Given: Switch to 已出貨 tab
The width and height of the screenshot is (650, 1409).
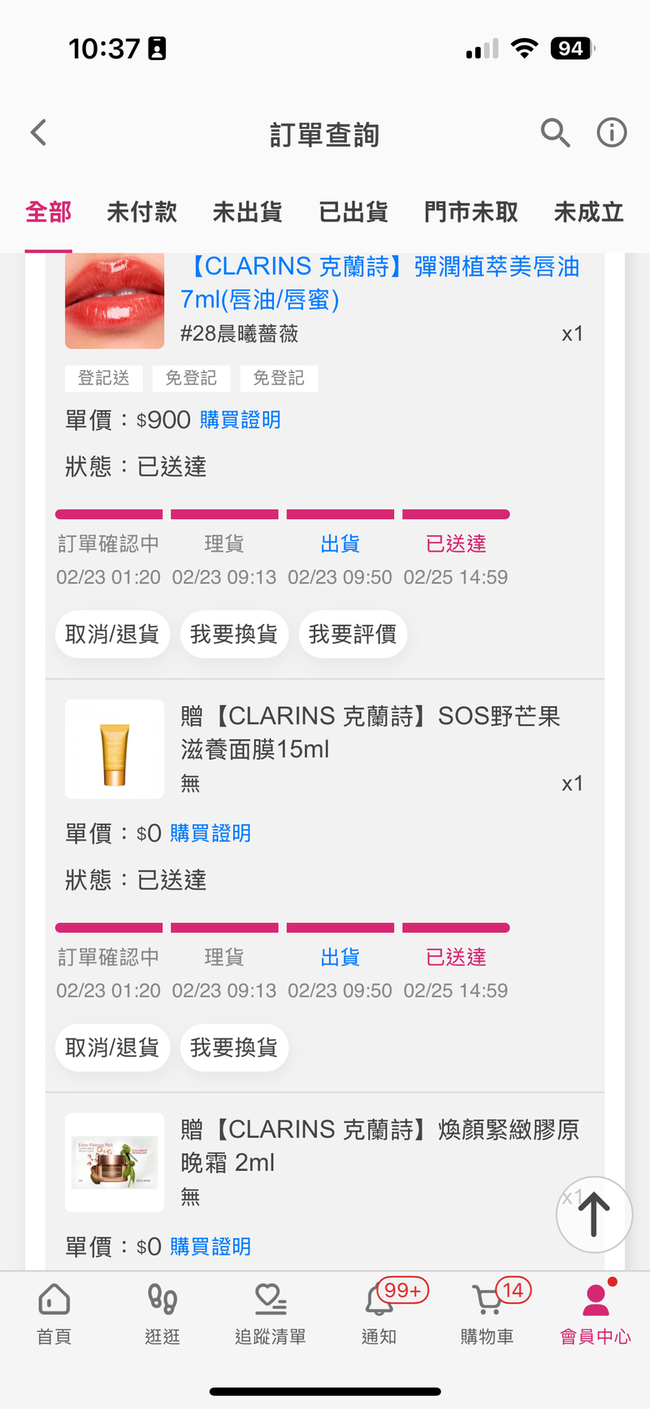Looking at the screenshot, I should 353,212.
